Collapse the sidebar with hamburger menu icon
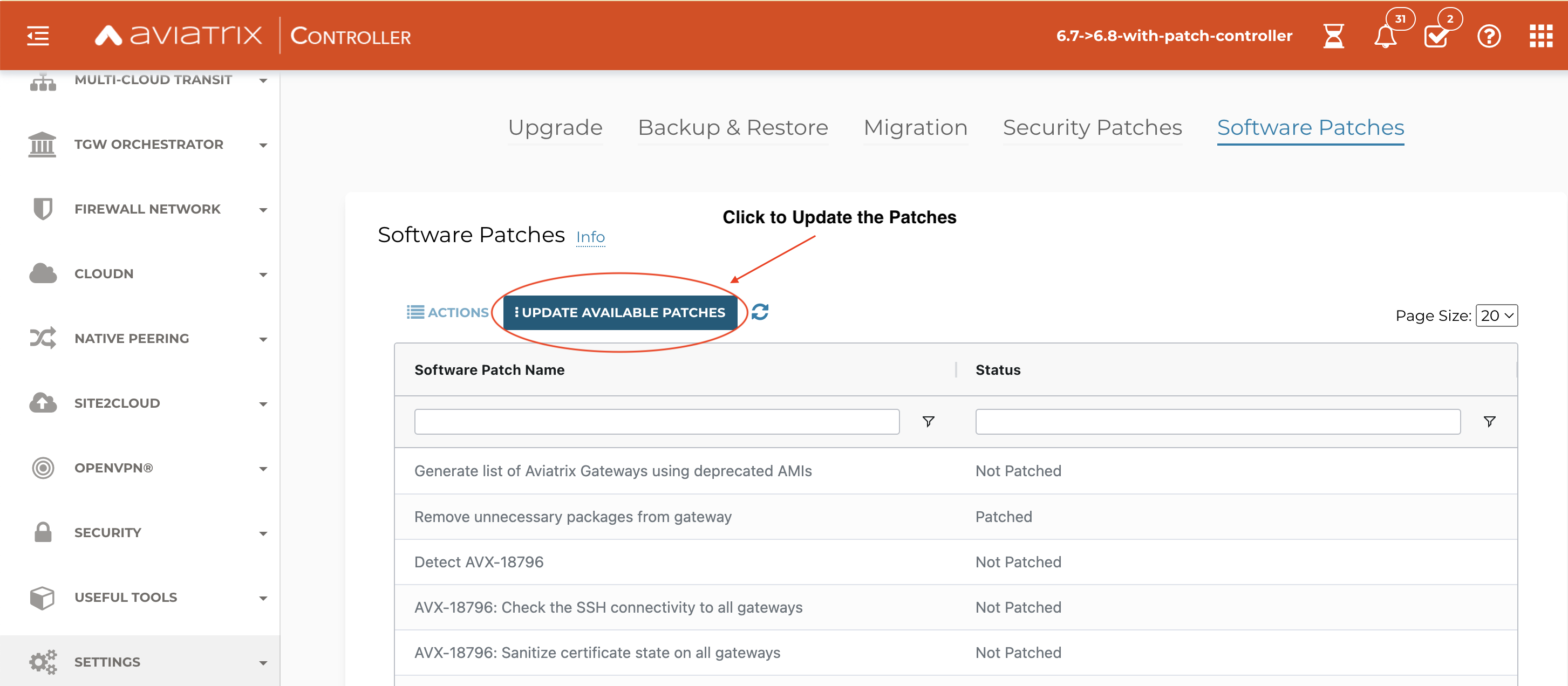Screen dimensions: 1568x686 [38, 36]
